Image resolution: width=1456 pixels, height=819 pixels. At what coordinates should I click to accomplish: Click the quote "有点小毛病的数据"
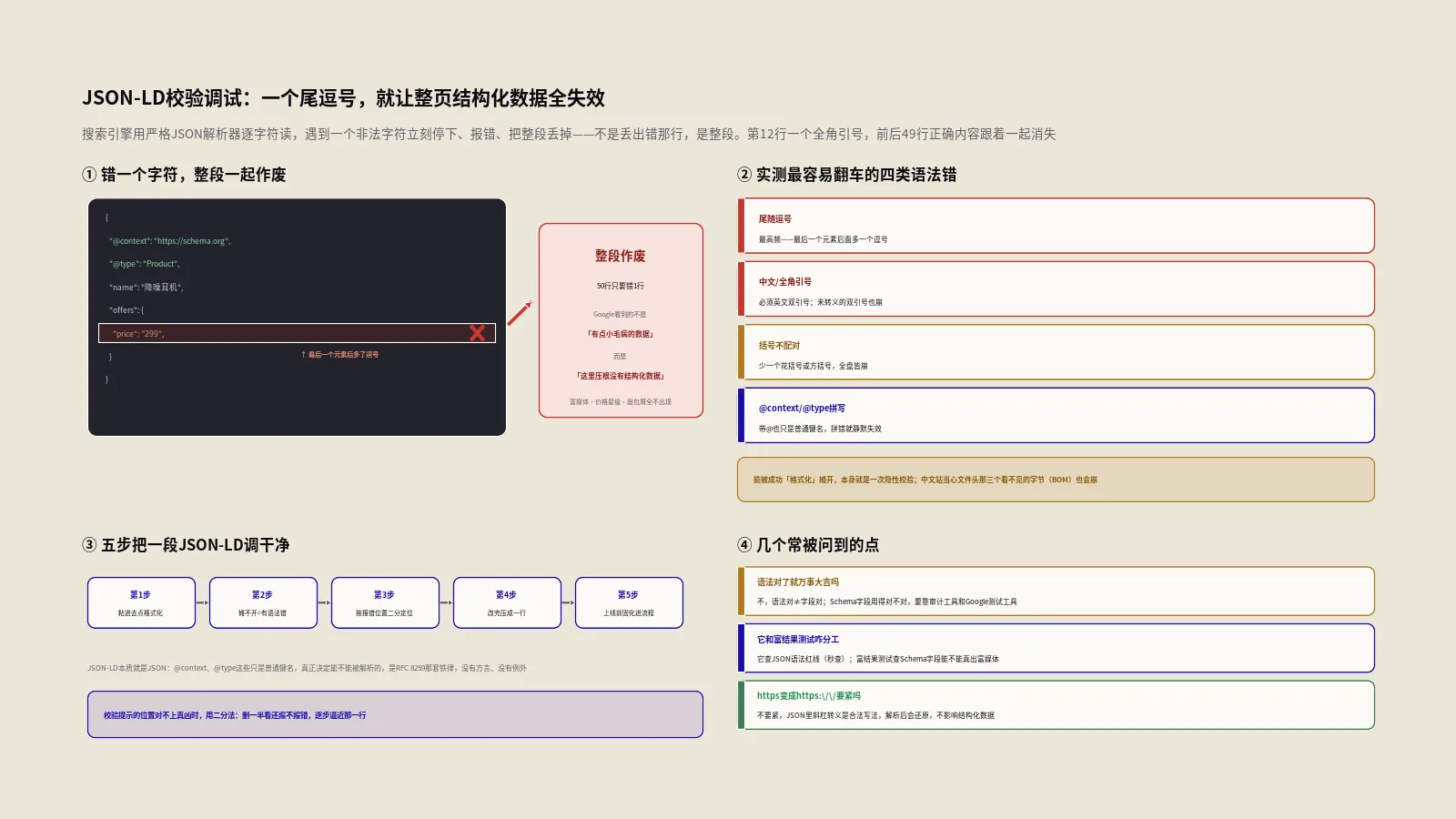point(621,334)
